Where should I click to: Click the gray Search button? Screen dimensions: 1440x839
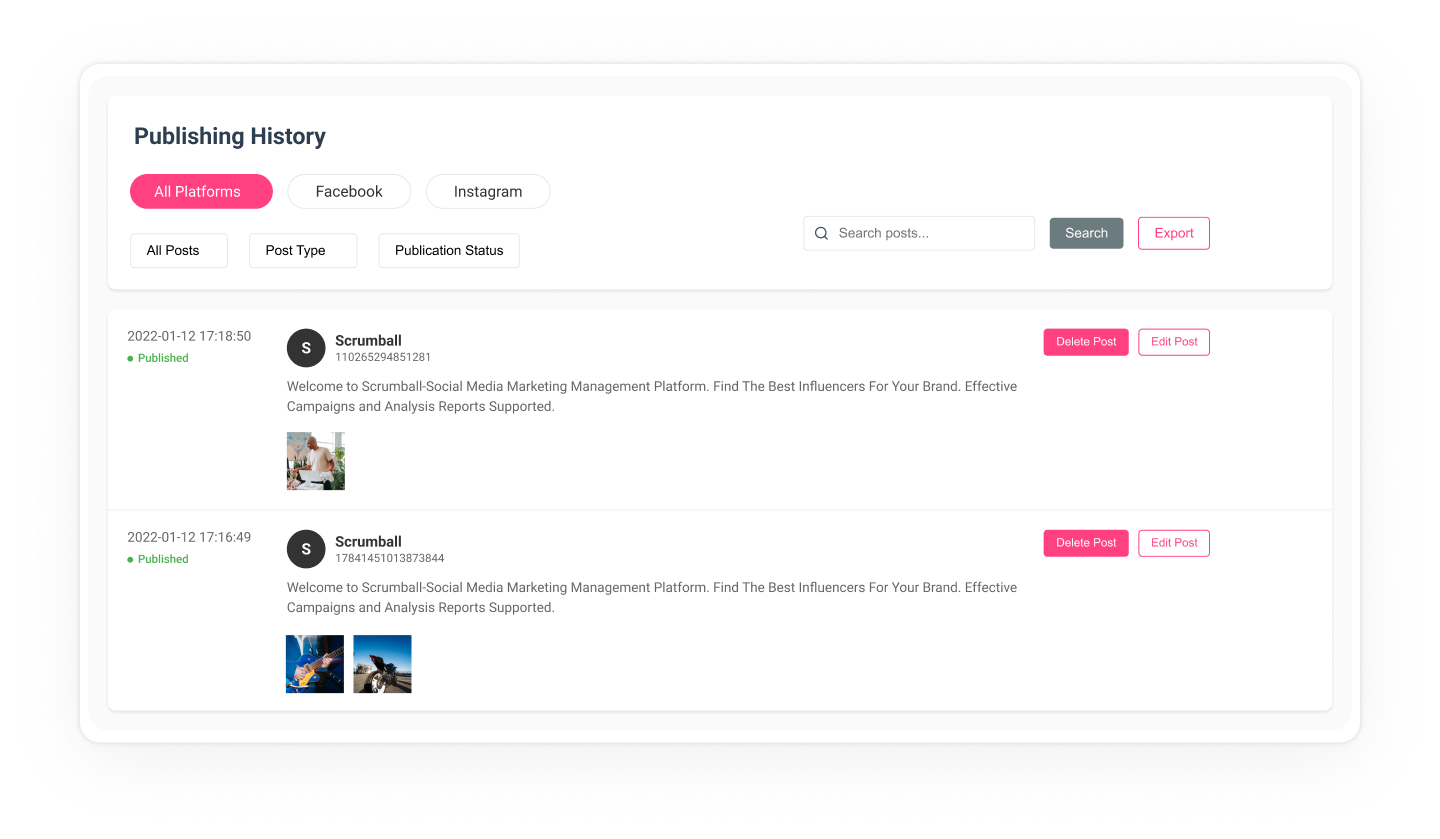coord(1086,233)
